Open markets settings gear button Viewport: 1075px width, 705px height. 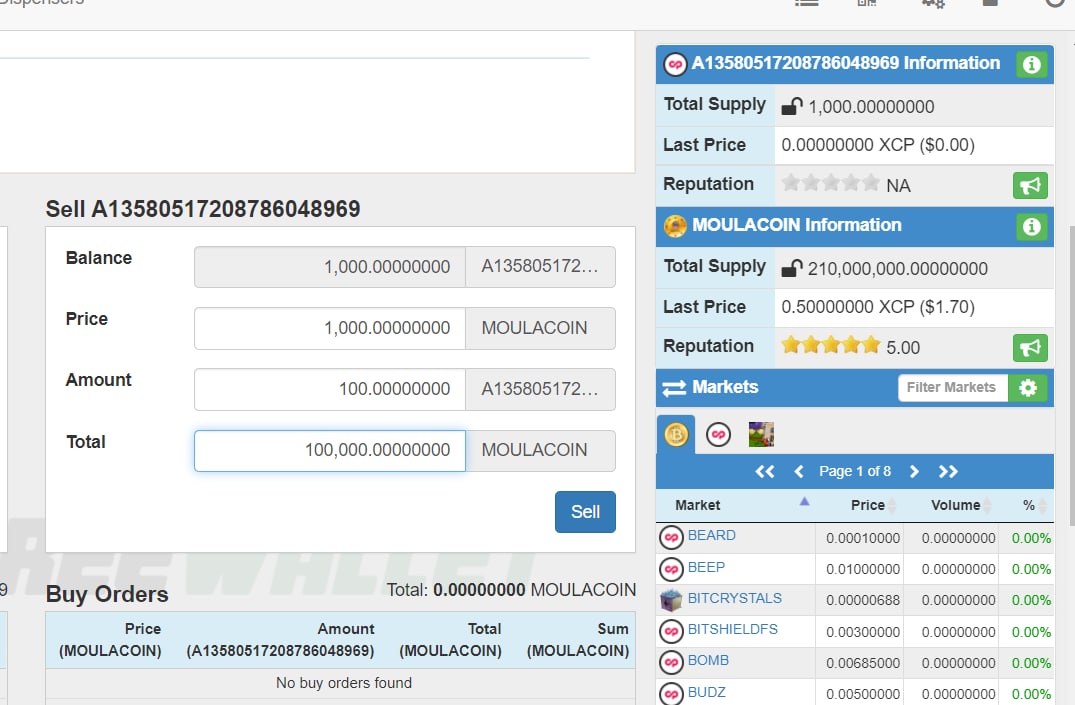point(1028,387)
